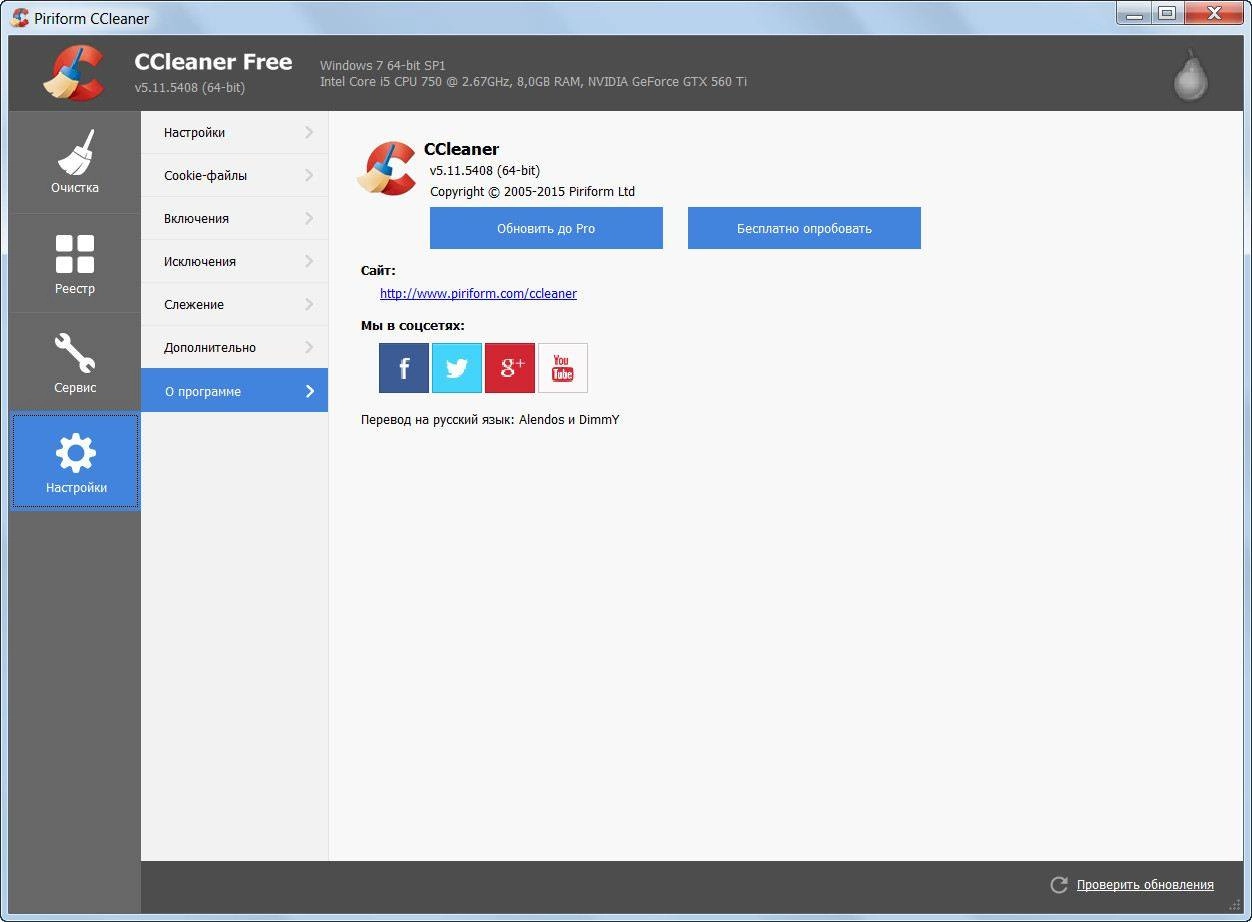Open the Реестр registry section

click(75, 263)
